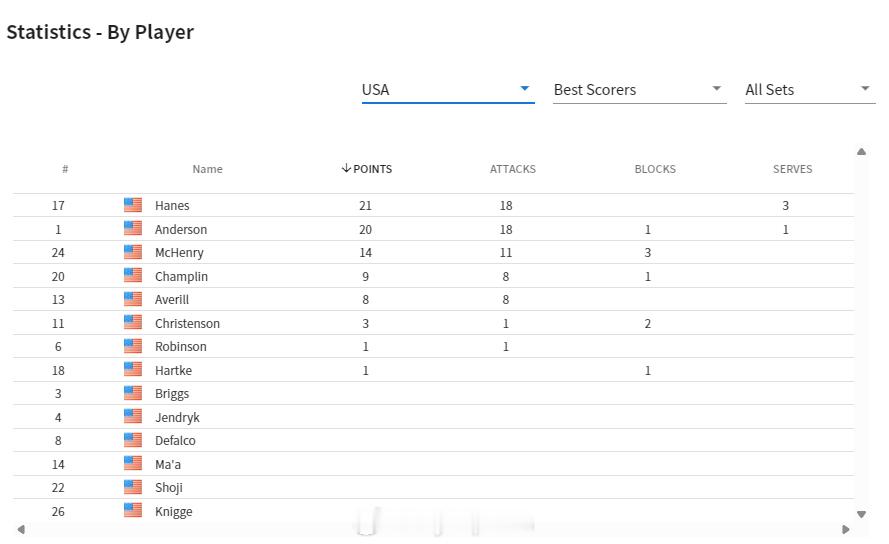The height and width of the screenshot is (544, 889).
Task: Click the Name column header
Action: (x=208, y=169)
